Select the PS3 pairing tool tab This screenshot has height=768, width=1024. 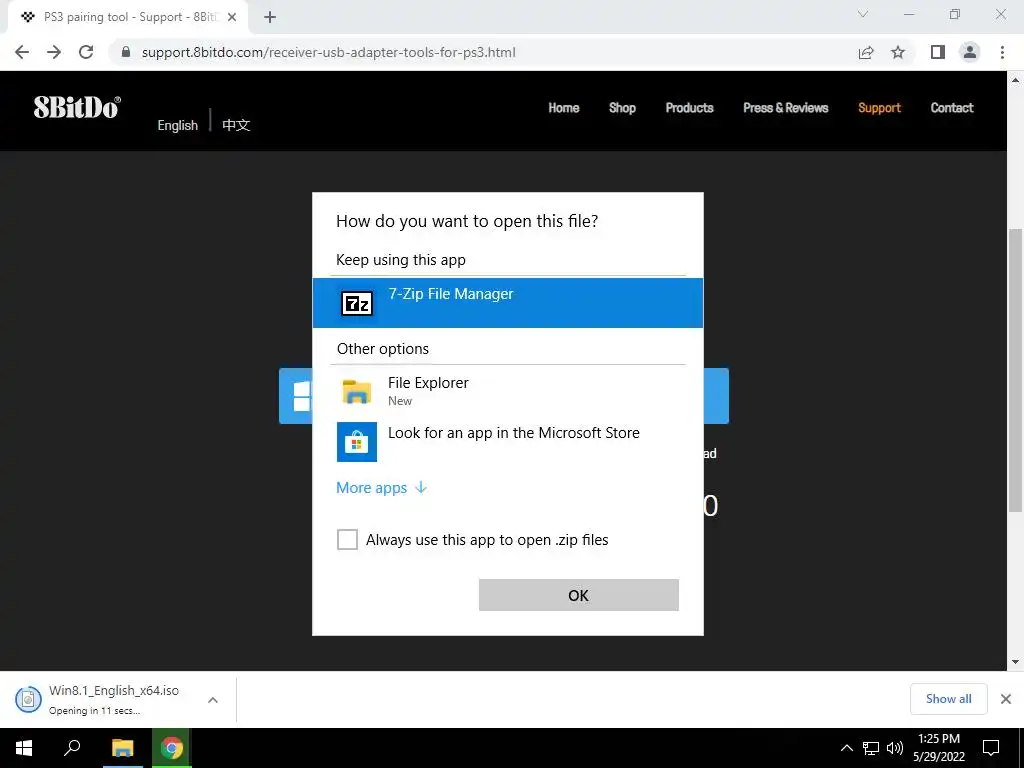tap(127, 18)
